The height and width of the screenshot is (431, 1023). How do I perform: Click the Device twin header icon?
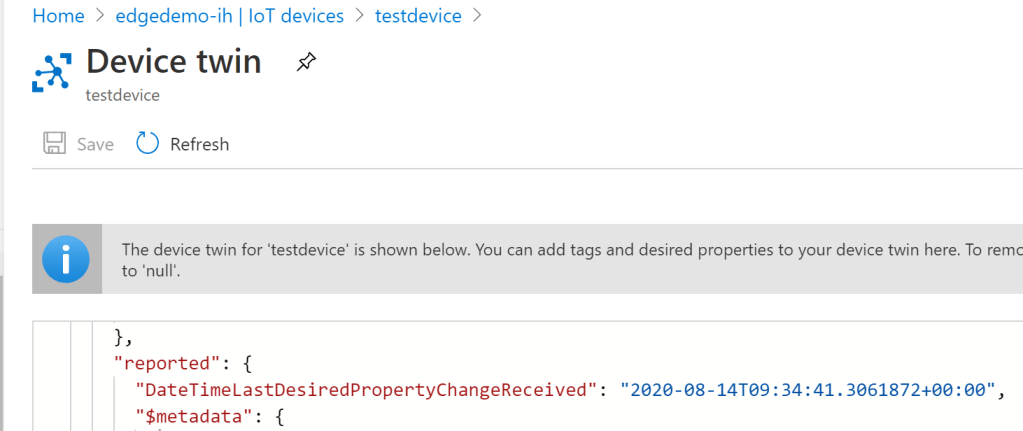[x=51, y=72]
